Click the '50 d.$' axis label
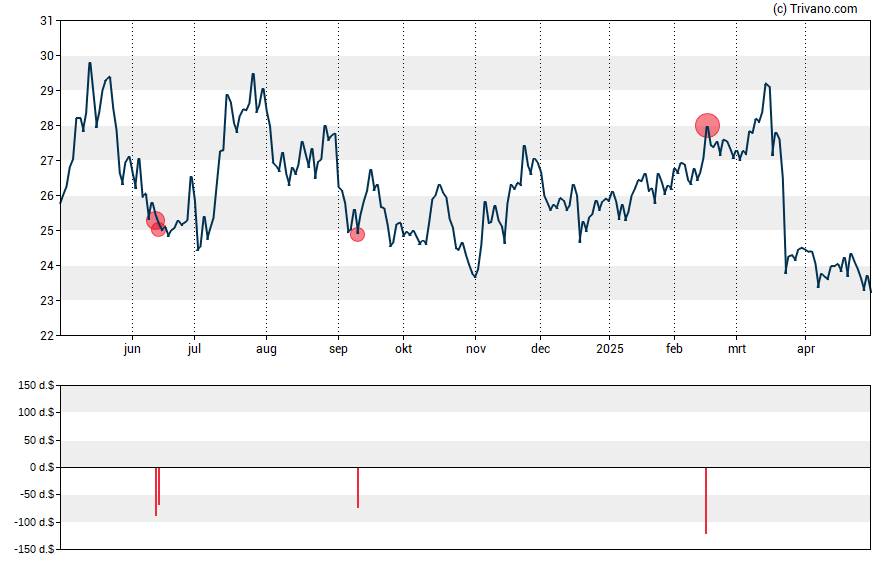Image resolution: width=888 pixels, height=565 pixels. 39,440
